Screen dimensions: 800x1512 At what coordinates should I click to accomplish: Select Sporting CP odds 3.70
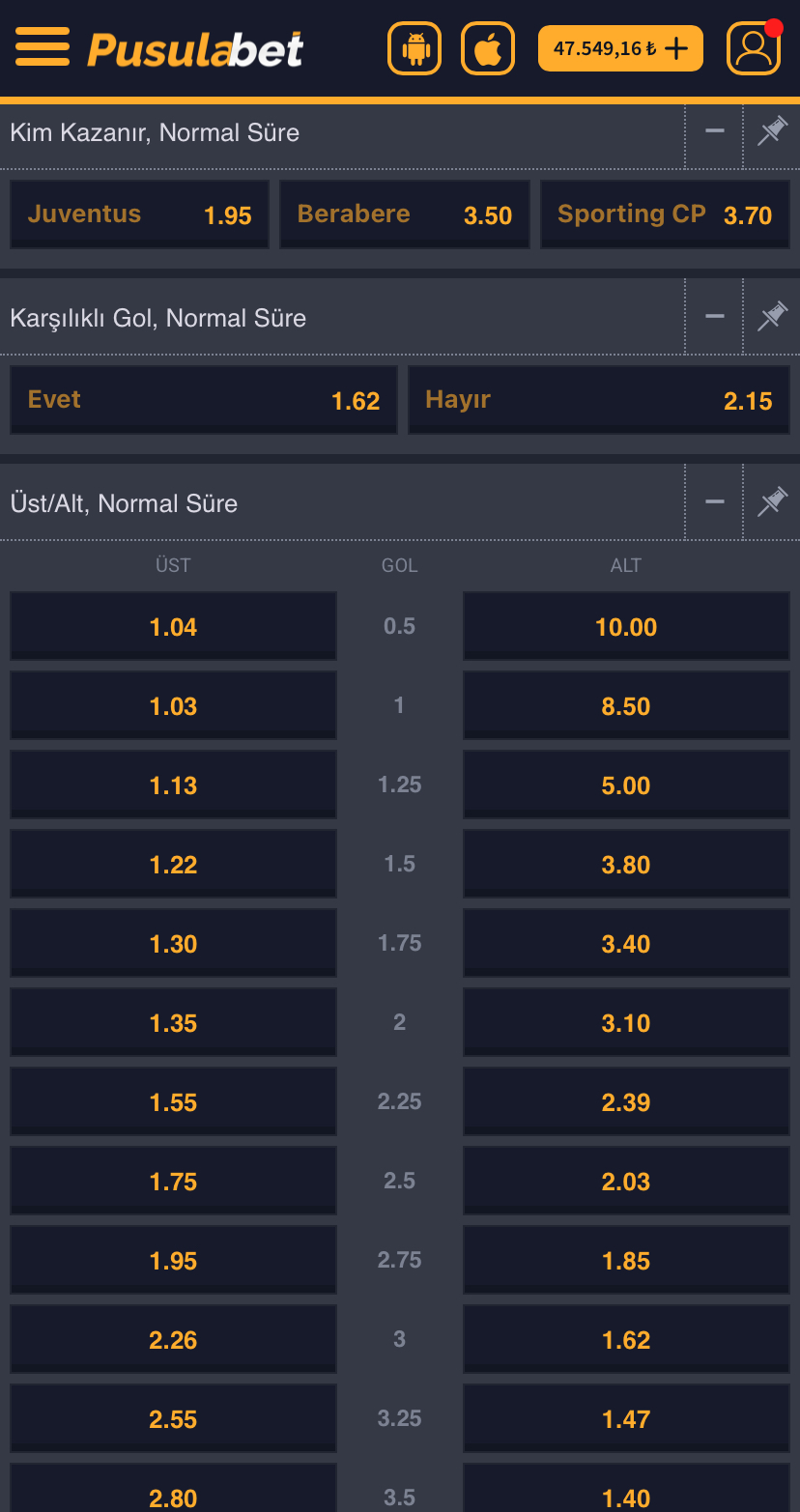click(x=665, y=214)
